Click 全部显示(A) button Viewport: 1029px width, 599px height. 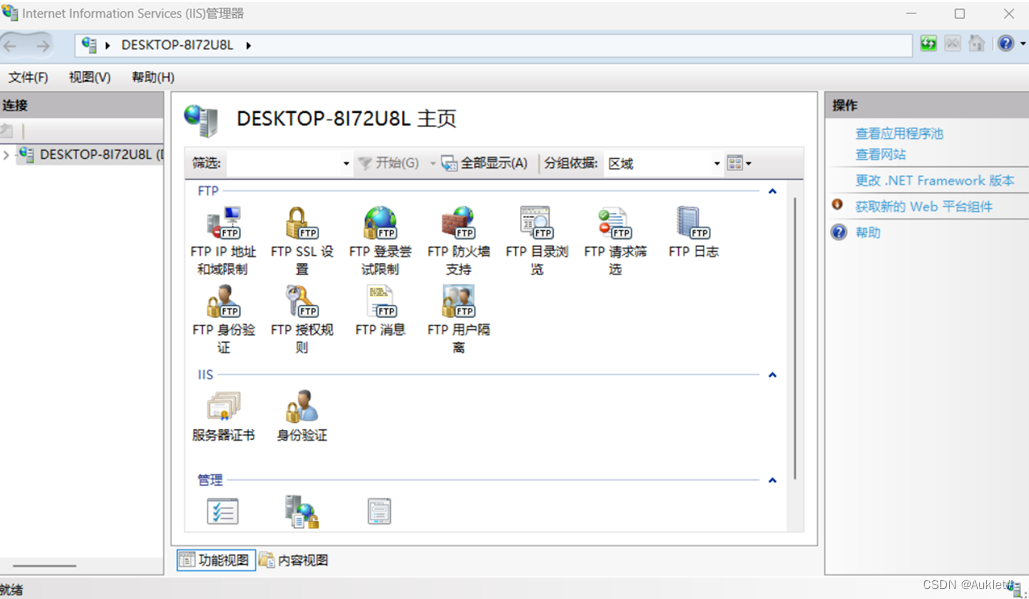tap(485, 163)
